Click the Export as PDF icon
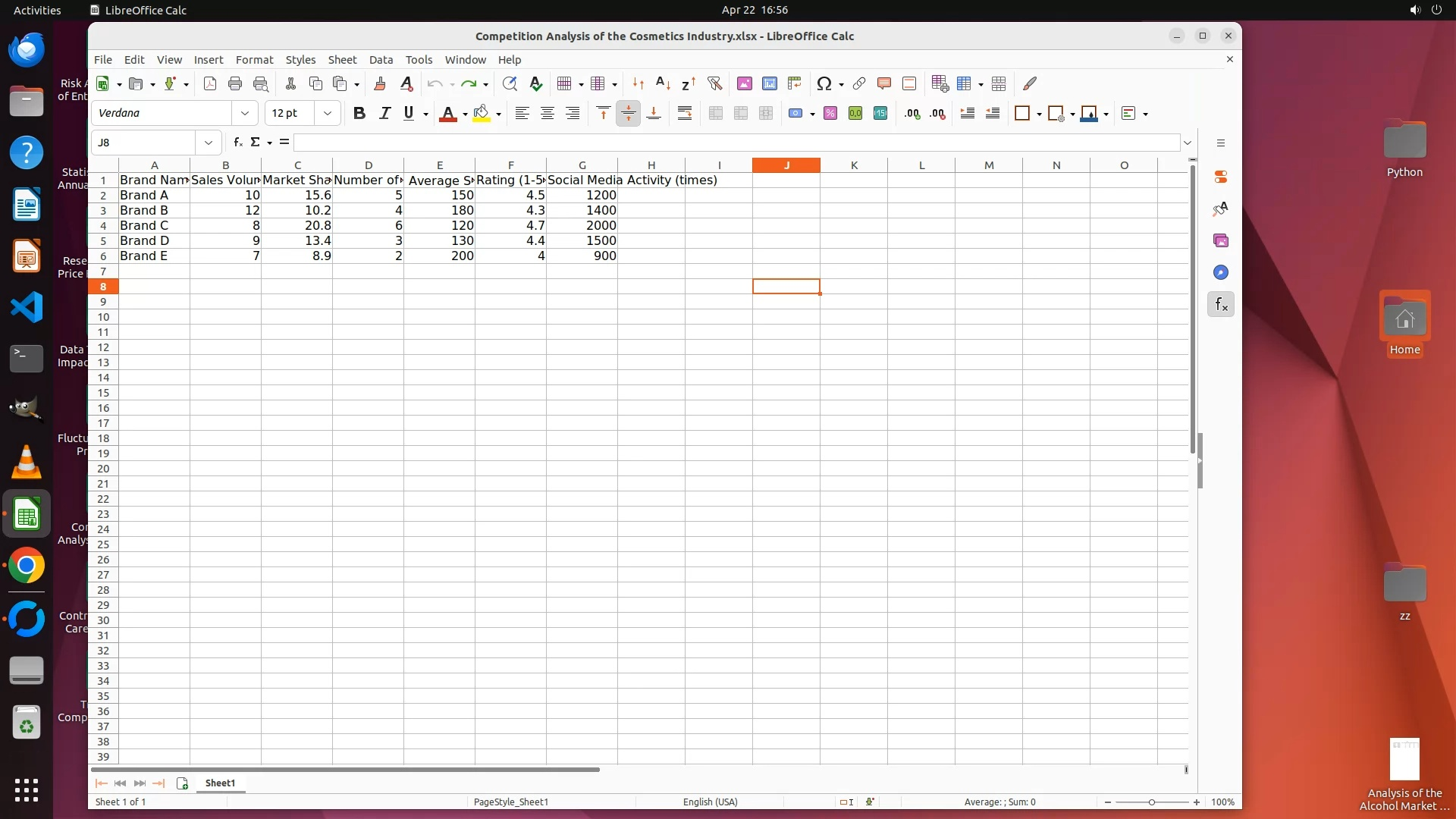The image size is (1456, 819). tap(210, 84)
